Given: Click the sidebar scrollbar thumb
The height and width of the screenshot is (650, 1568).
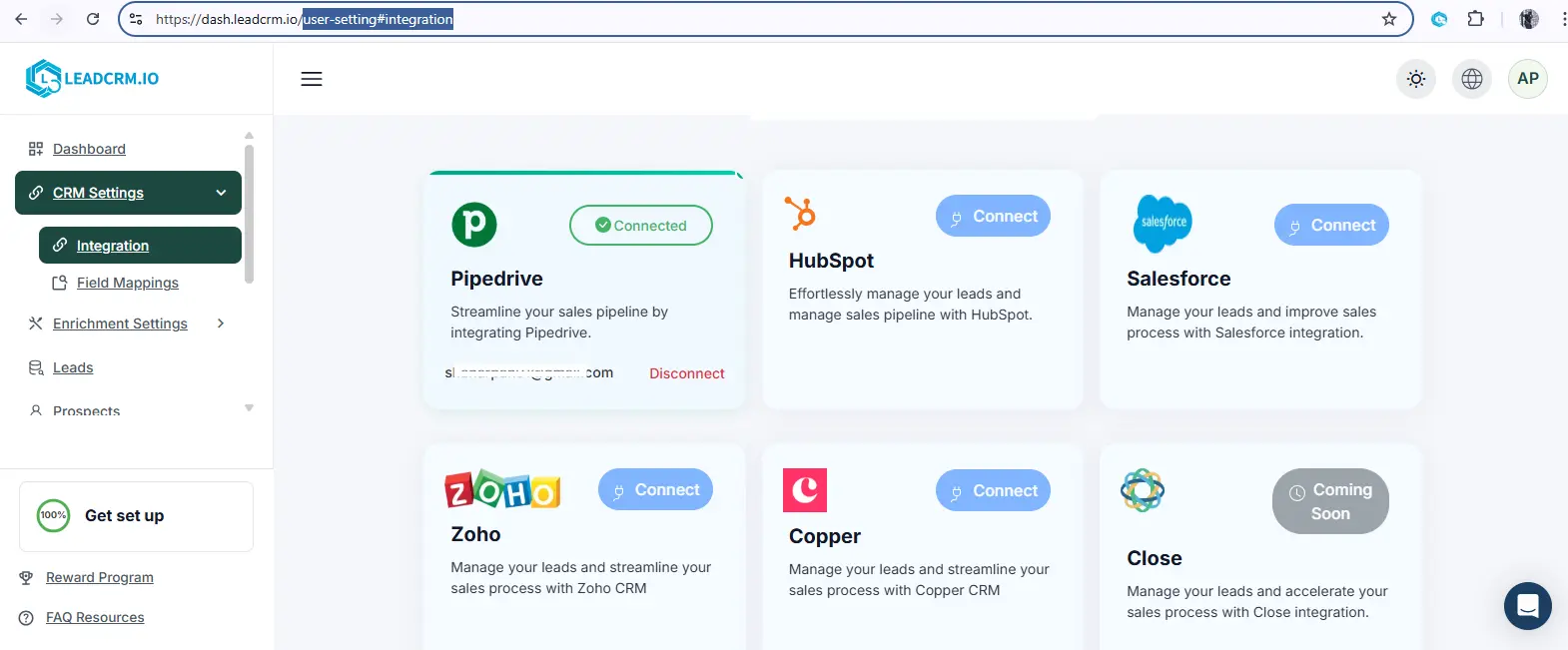Looking at the screenshot, I should pos(249,214).
